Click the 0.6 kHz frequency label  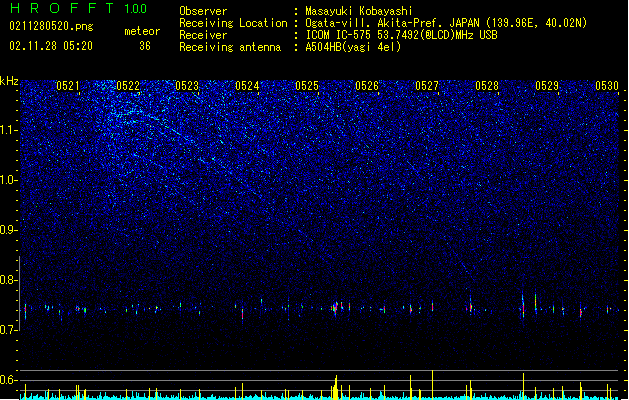8,380
